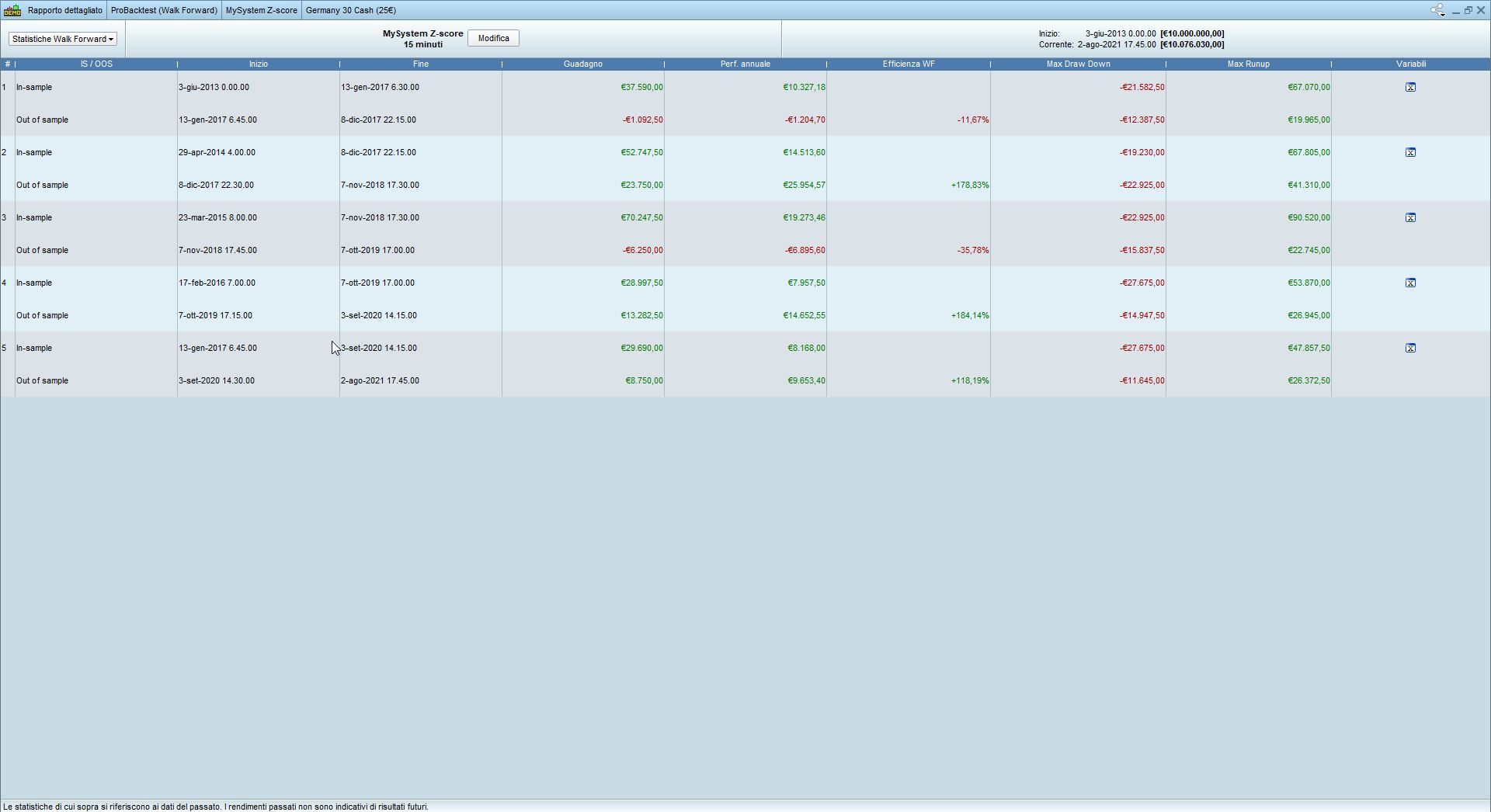This screenshot has width=1491, height=812.
Task: Select gain value €70.247,50
Action: click(641, 217)
